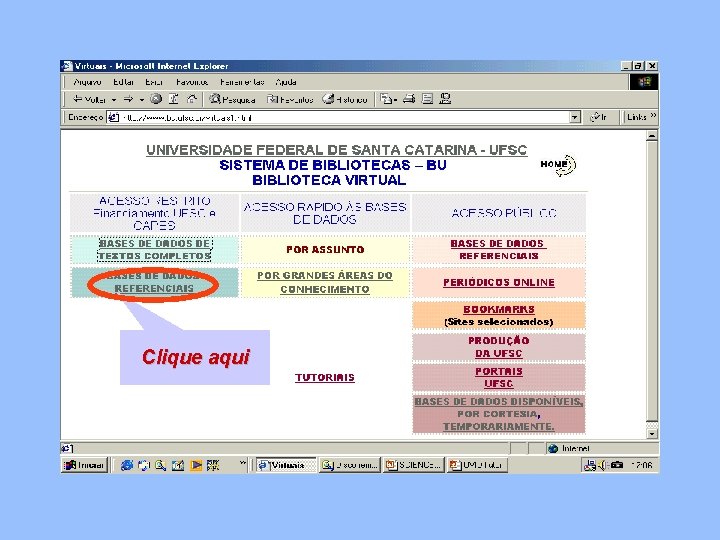Open the Editar menu
The image size is (720, 540).
click(x=124, y=82)
